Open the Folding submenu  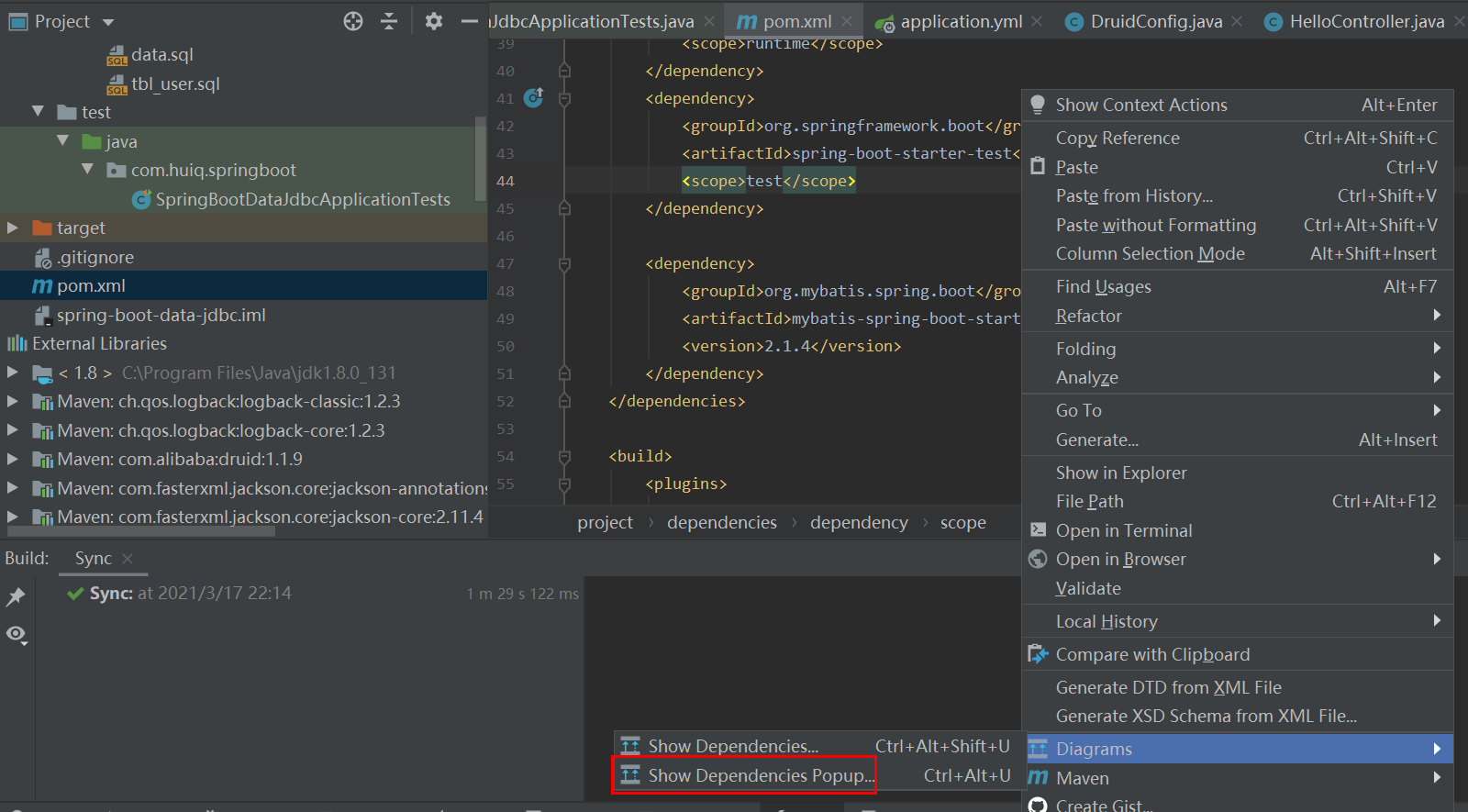(1238, 349)
